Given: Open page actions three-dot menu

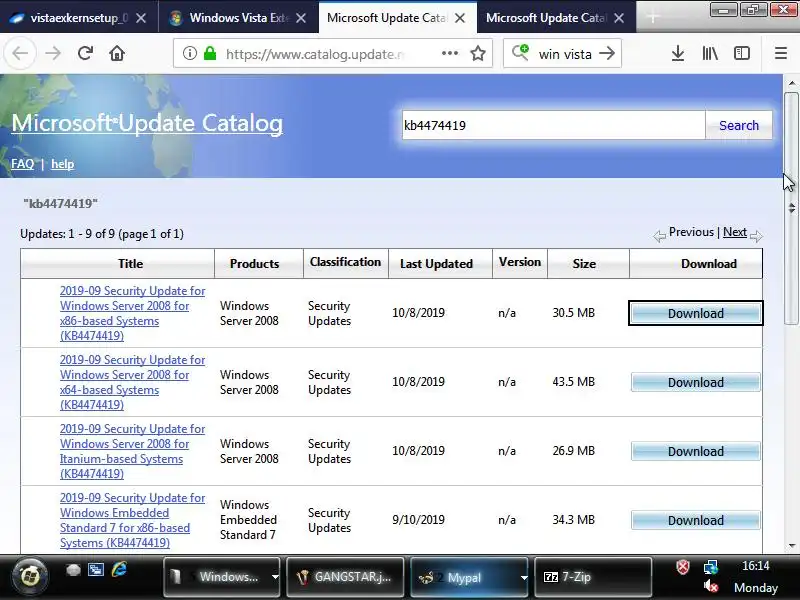Looking at the screenshot, I should coord(449,53).
